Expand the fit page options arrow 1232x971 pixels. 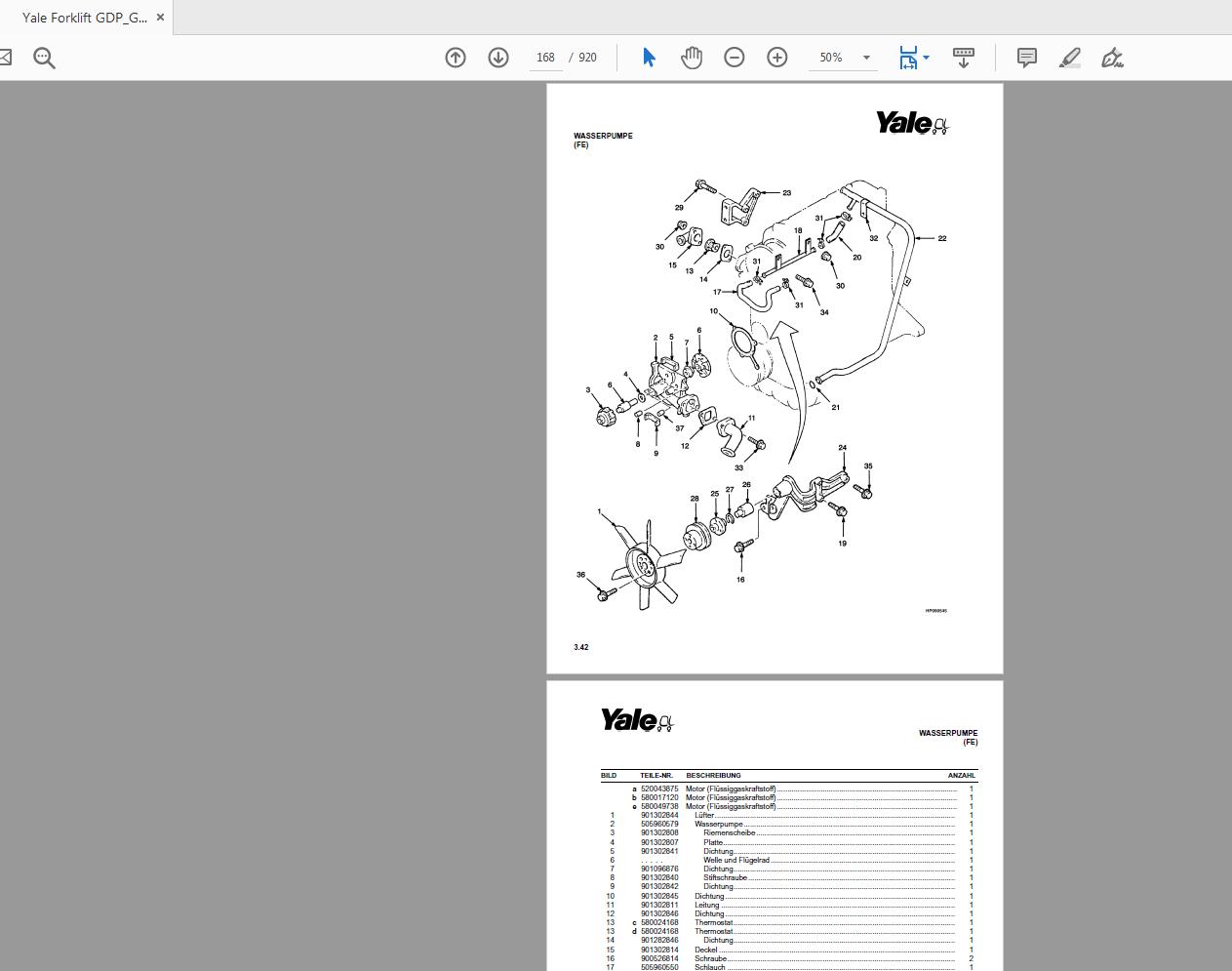926,58
